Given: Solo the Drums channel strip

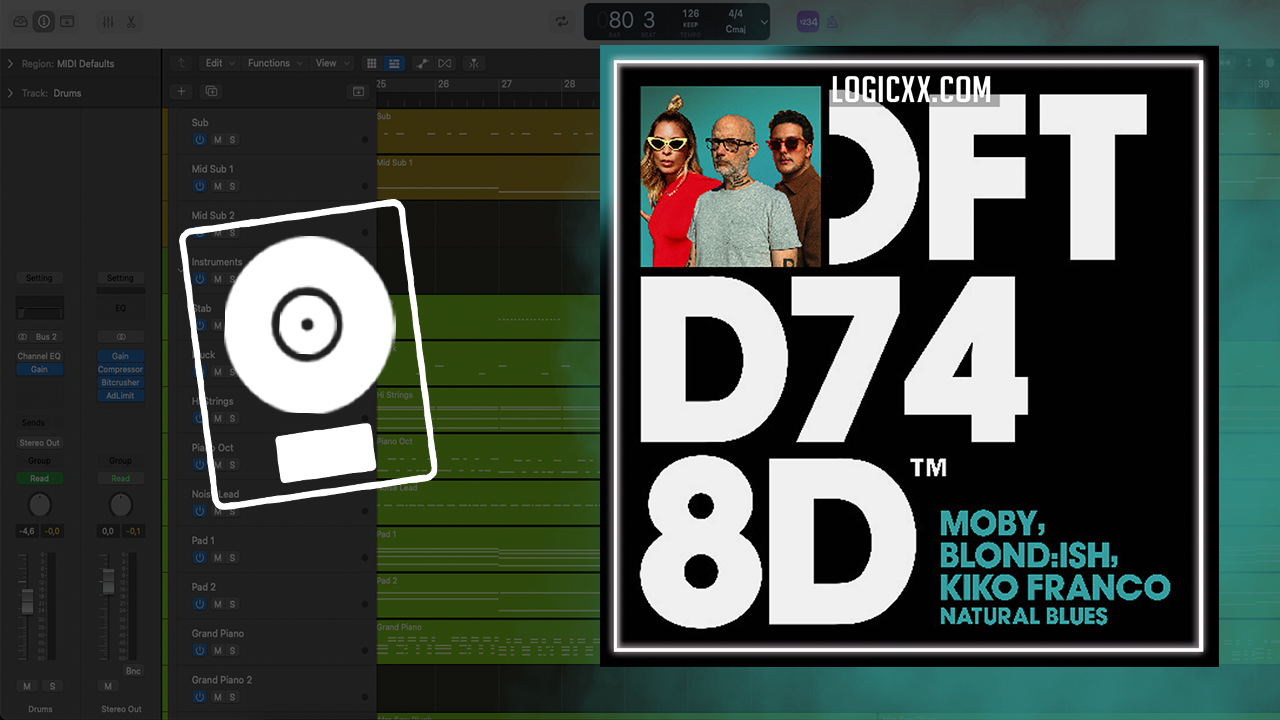Looking at the screenshot, I should pyautogui.click(x=52, y=686).
